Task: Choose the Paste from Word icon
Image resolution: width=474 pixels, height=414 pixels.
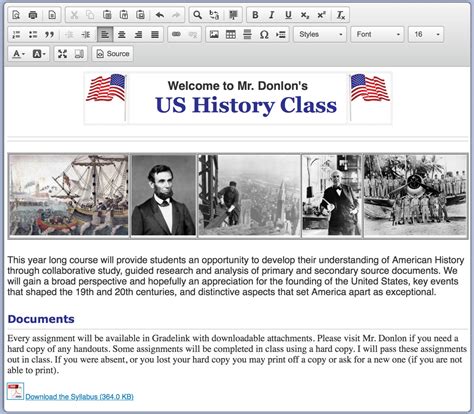Action: pyautogui.click(x=140, y=15)
